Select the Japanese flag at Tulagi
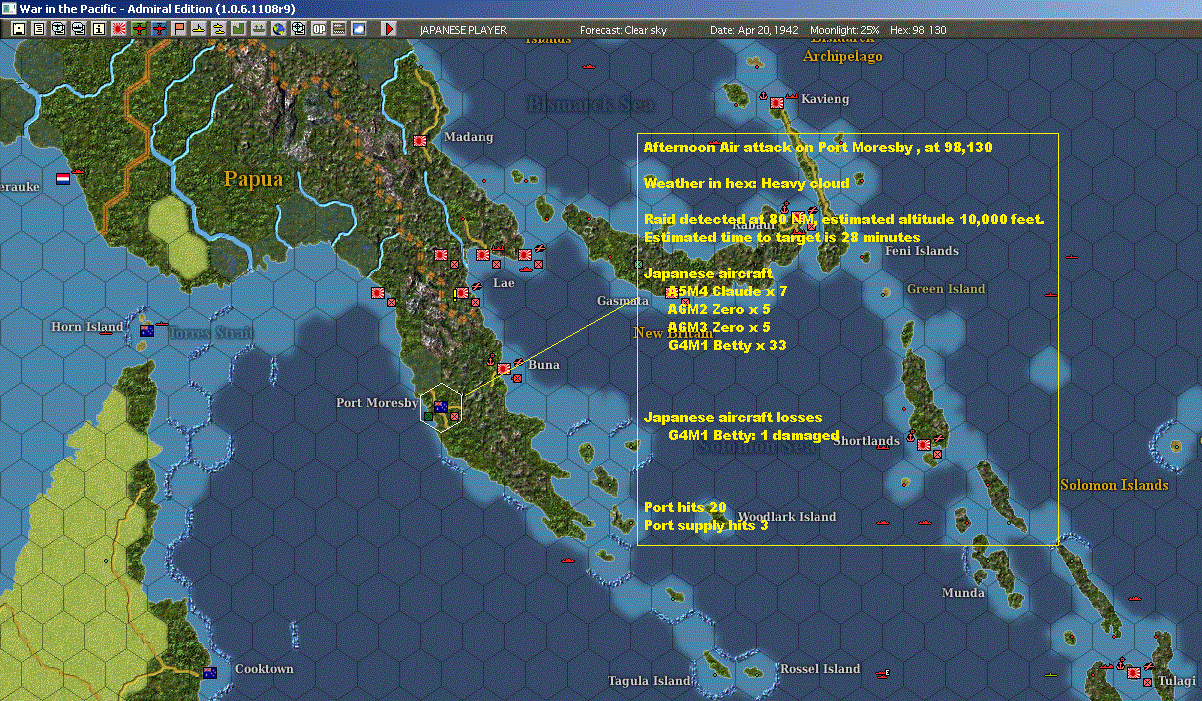Viewport: 1202px width, 701px height. point(1134,673)
